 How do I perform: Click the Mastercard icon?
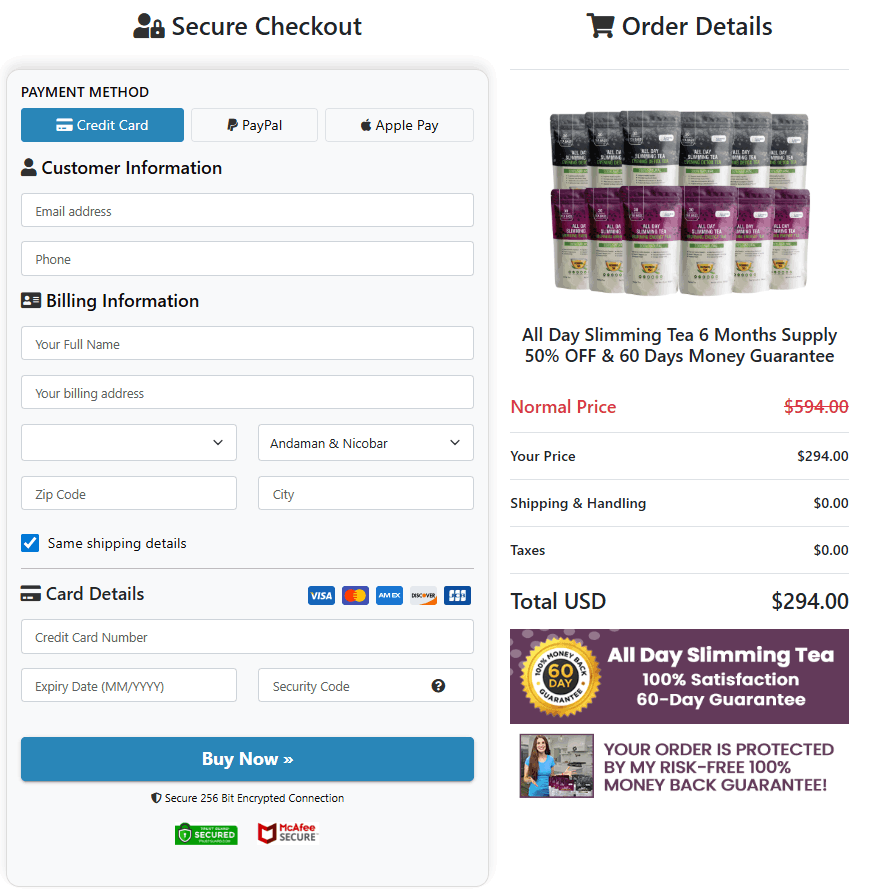coord(355,596)
